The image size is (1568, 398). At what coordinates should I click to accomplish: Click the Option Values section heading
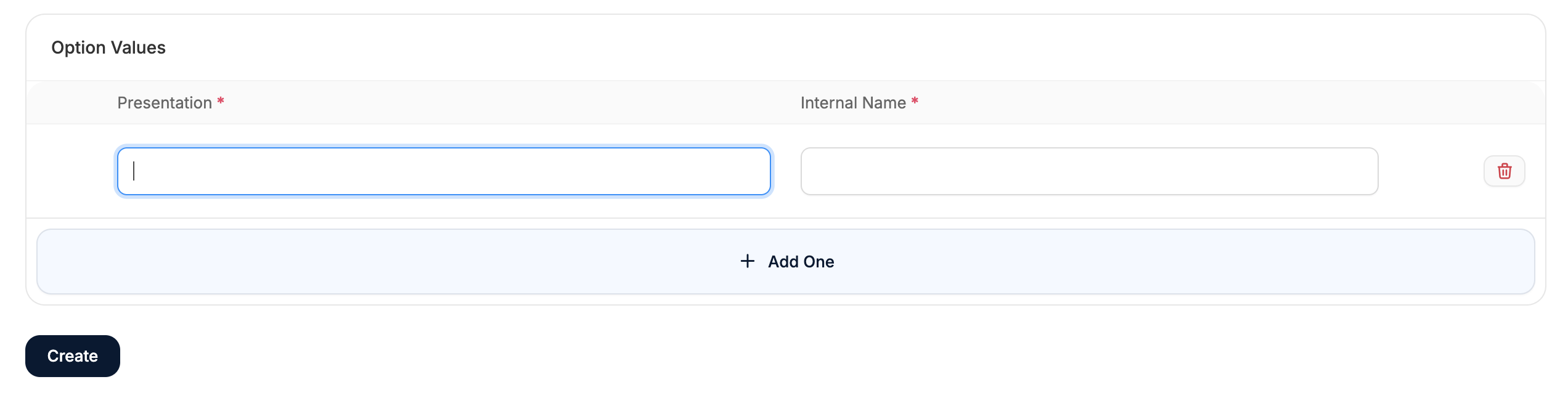[108, 47]
